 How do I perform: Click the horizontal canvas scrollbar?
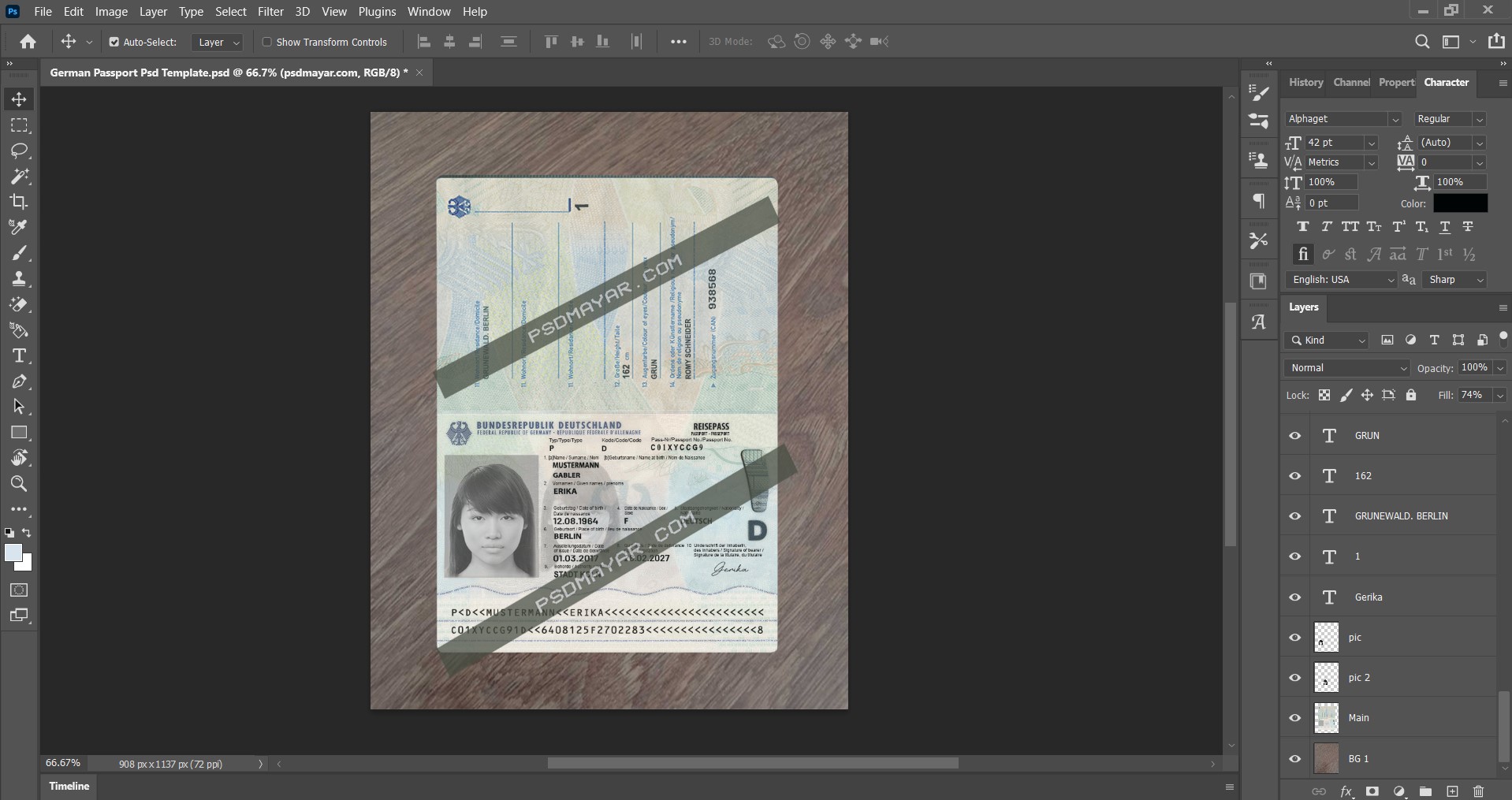click(753, 764)
